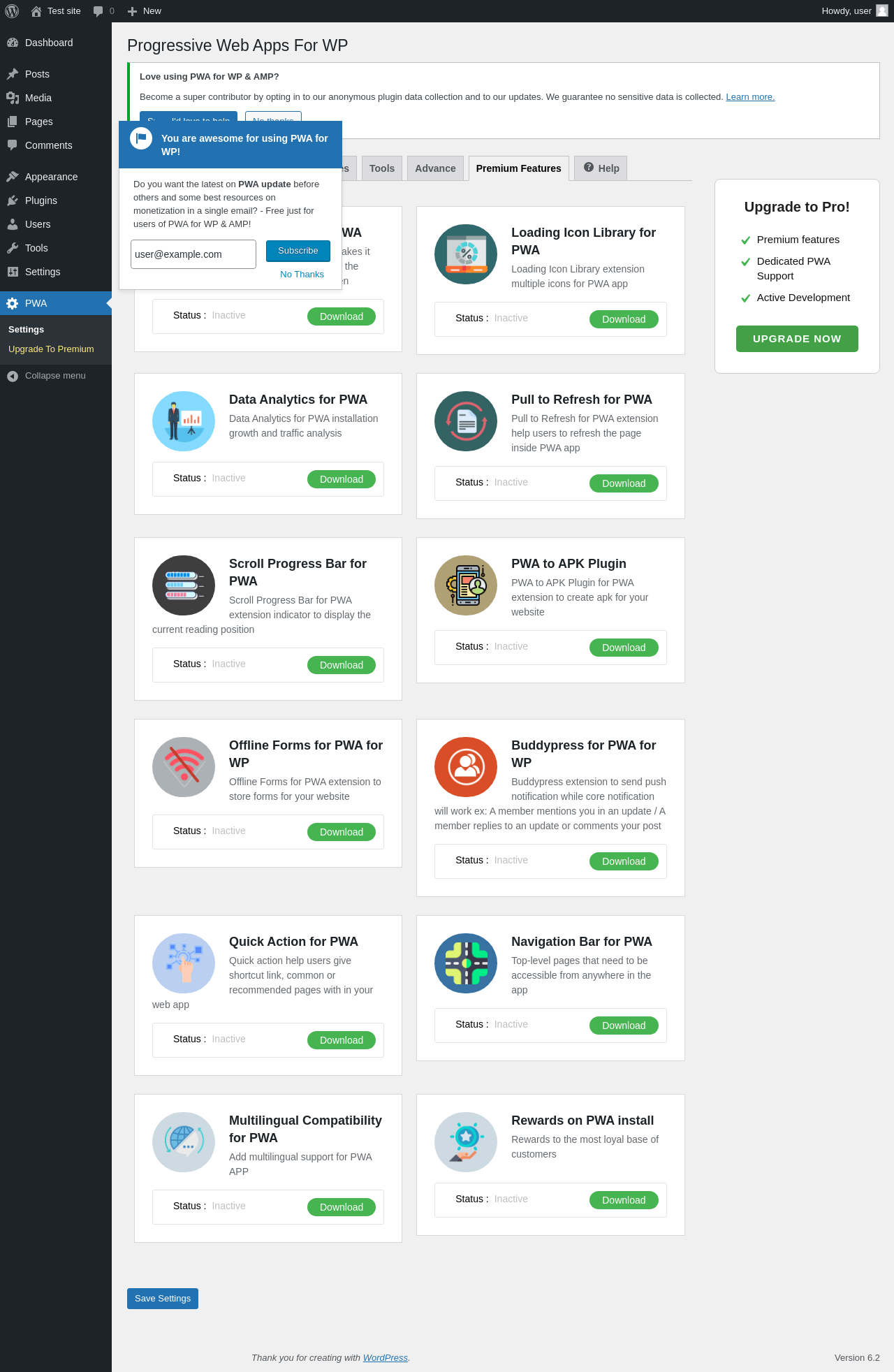Subscribe to PWA updates
894x1372 pixels.
tap(298, 251)
